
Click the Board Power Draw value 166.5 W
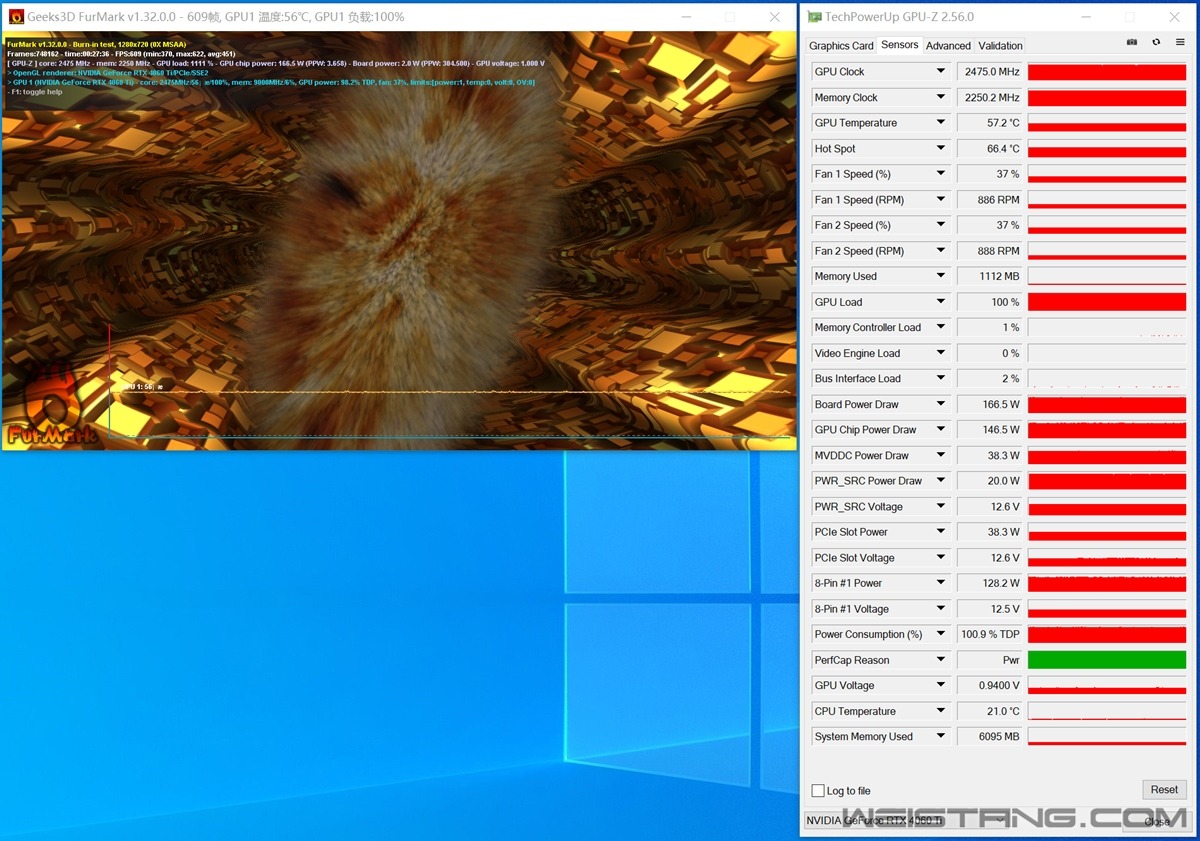pyautogui.click(x=990, y=404)
